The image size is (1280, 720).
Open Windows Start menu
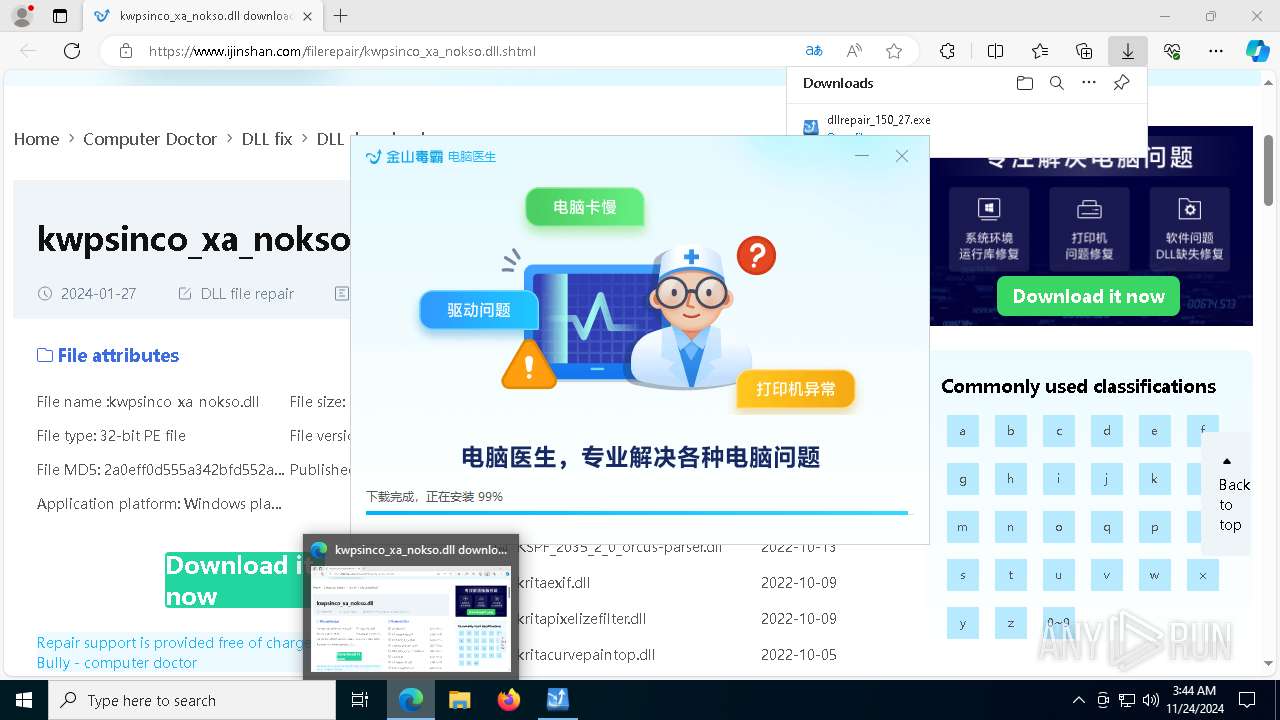pos(24,700)
